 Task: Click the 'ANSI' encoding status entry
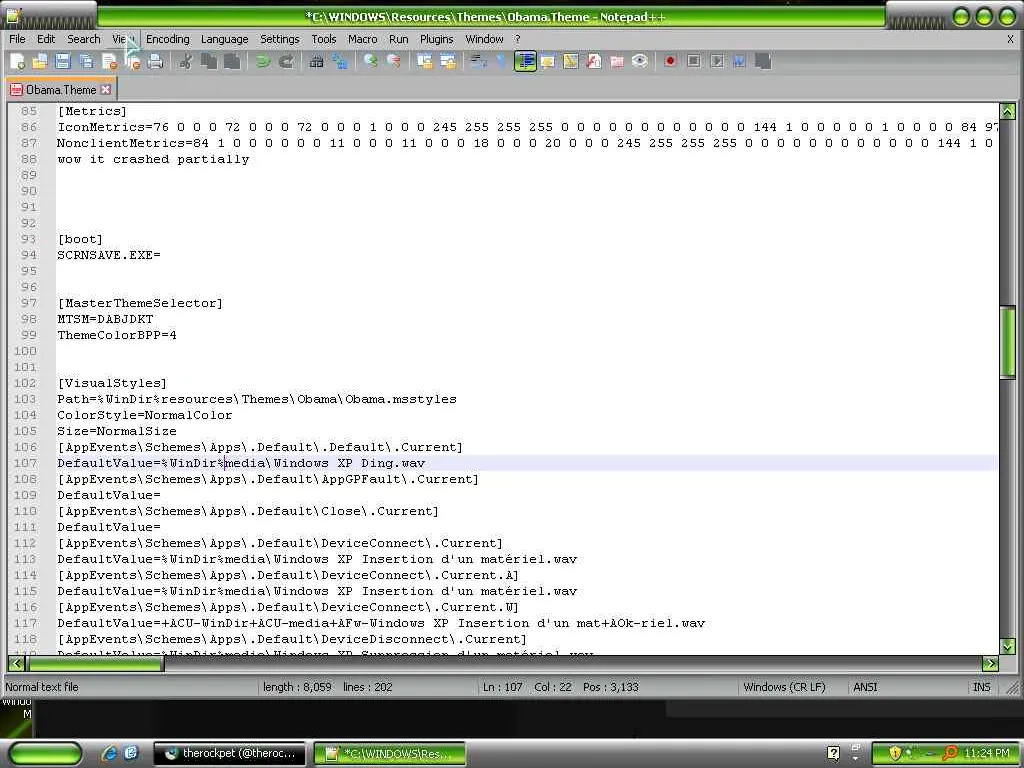pos(865,687)
